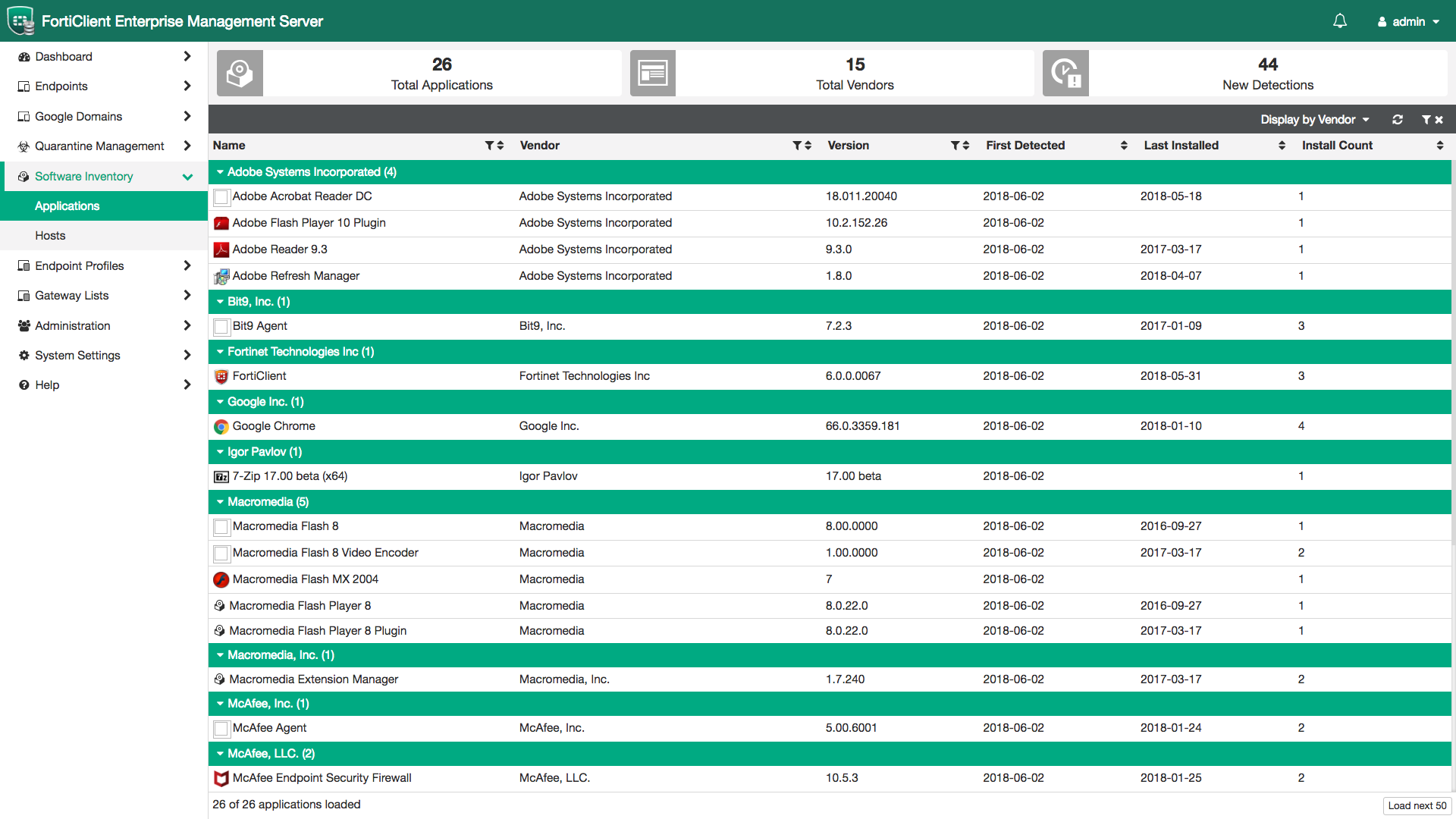
Task: Check the Bit9 Agent checkbox
Action: (x=221, y=326)
